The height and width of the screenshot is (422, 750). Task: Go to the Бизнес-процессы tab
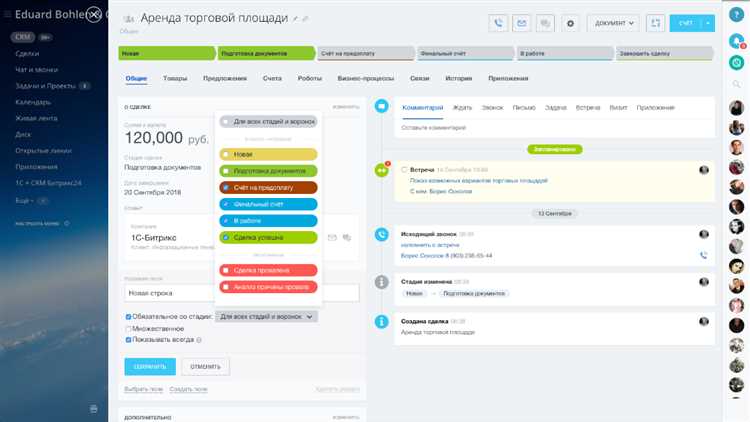click(x=366, y=78)
